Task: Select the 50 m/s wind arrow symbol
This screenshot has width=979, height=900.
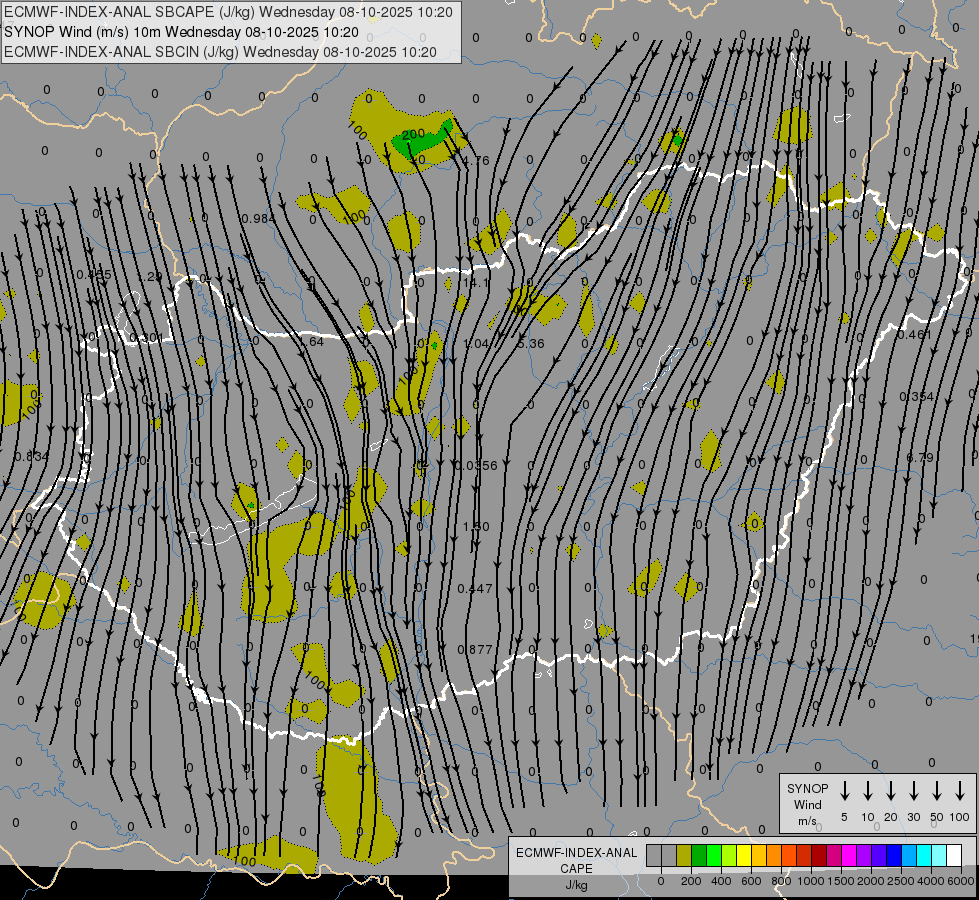Action: pyautogui.click(x=937, y=791)
